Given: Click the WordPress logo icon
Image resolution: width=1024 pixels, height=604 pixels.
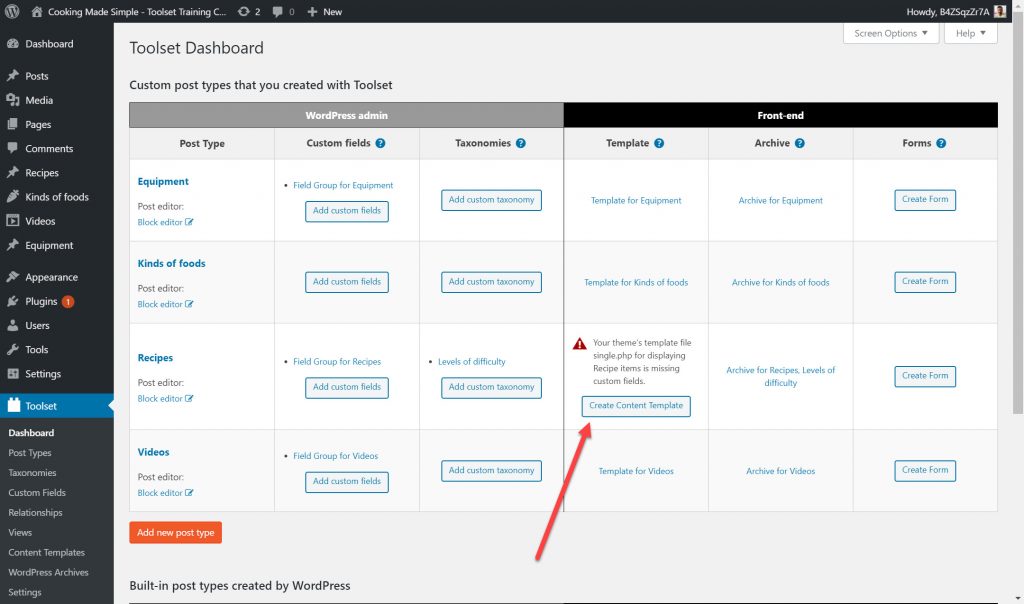Looking at the screenshot, I should click(12, 12).
